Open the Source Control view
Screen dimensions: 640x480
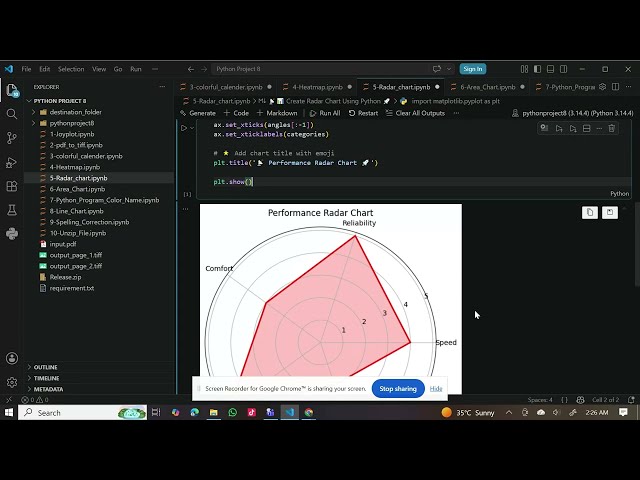[12, 138]
